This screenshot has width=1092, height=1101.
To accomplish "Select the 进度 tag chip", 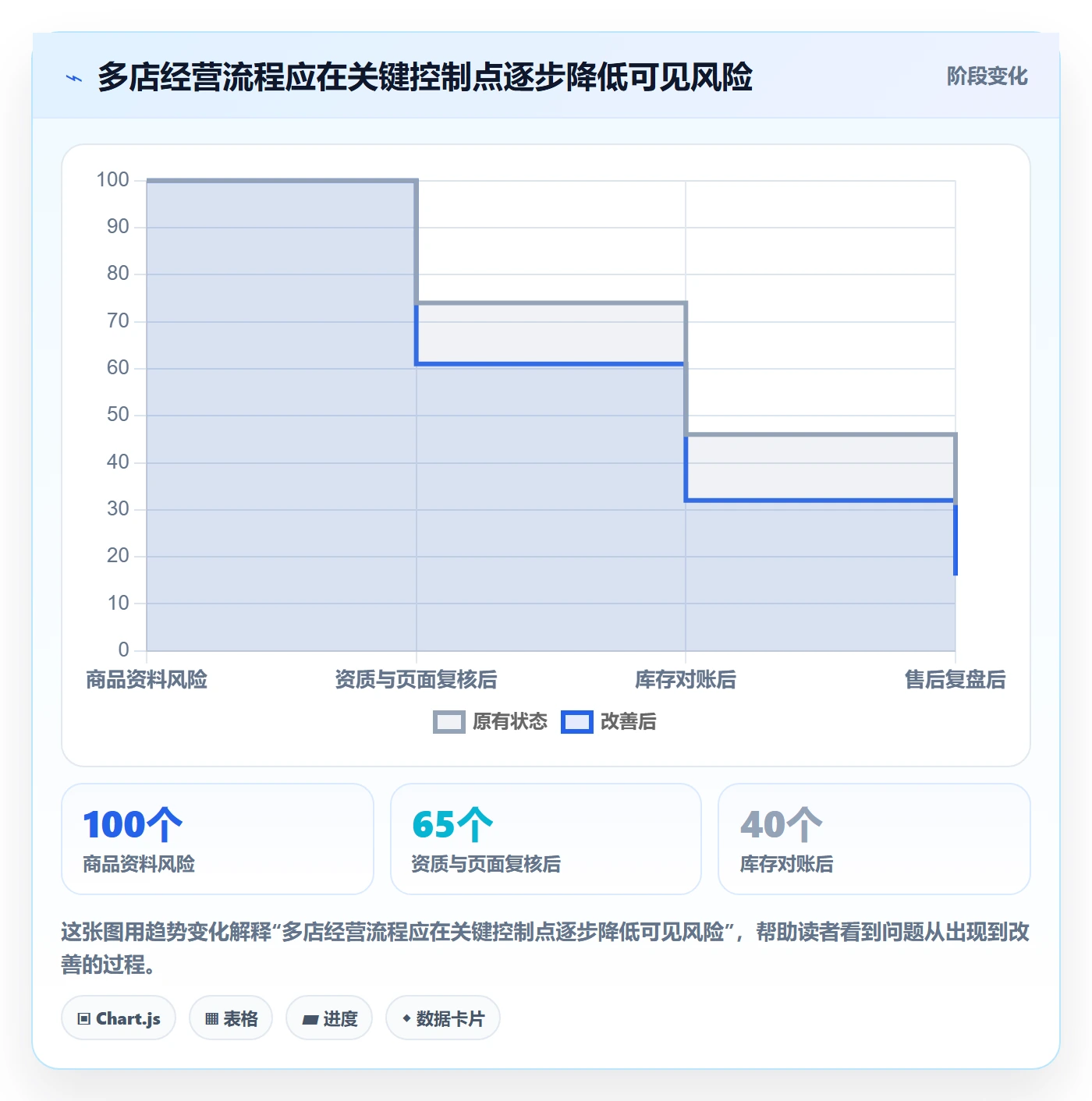I will (x=329, y=1018).
